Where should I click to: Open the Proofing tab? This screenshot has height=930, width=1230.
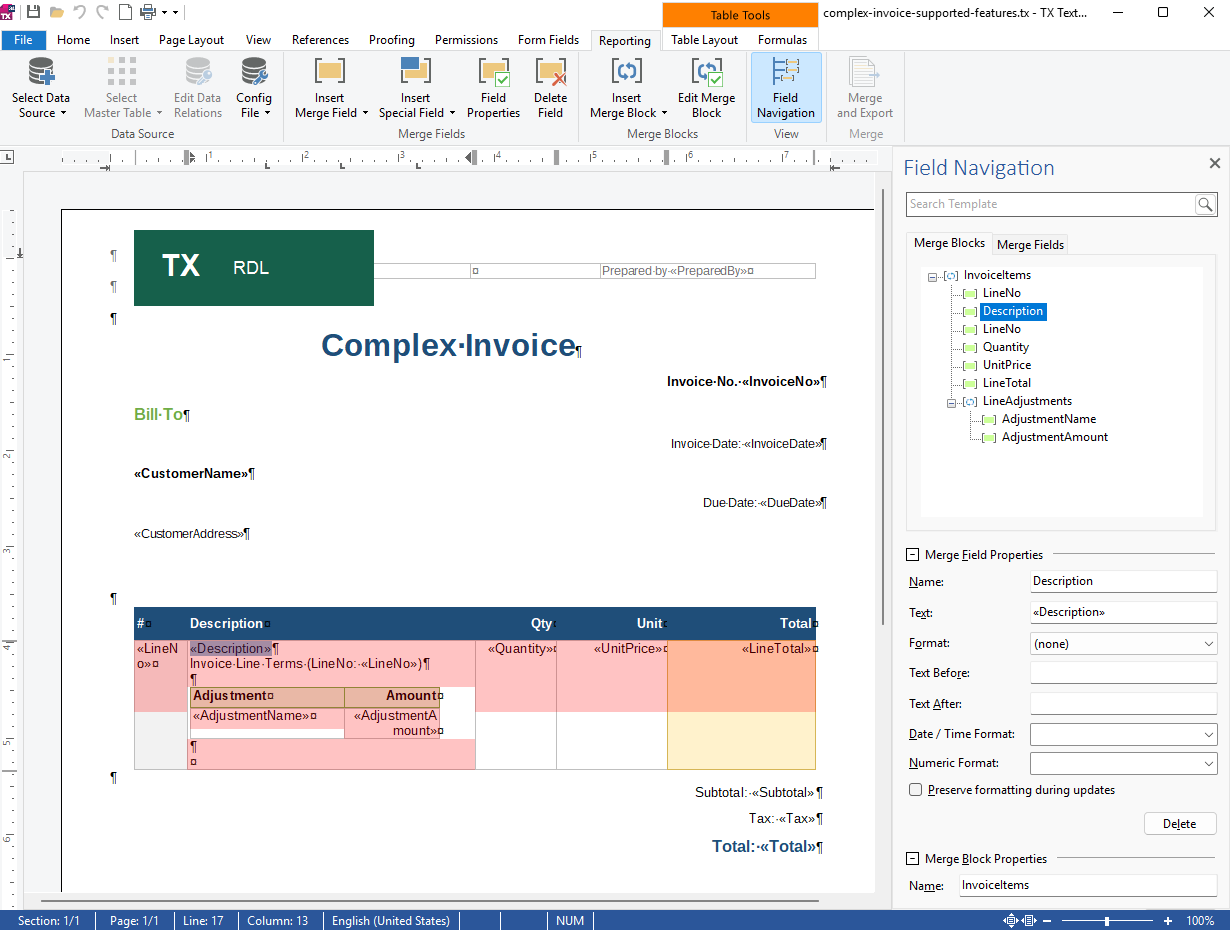[392, 40]
